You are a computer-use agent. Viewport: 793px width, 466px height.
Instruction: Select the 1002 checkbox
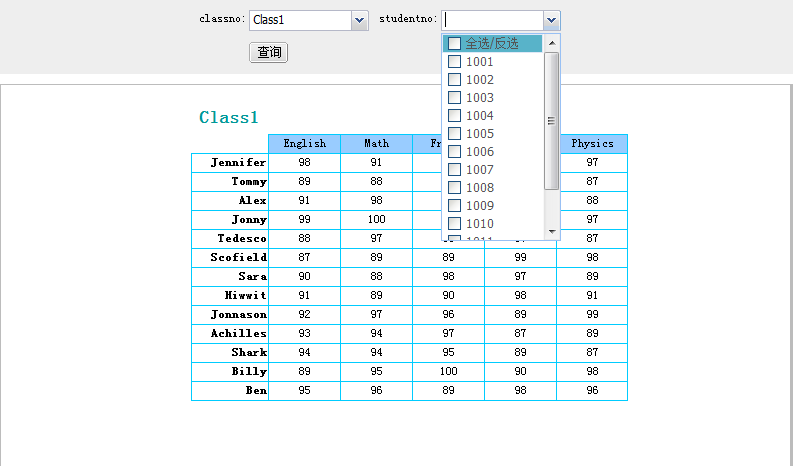tap(454, 80)
